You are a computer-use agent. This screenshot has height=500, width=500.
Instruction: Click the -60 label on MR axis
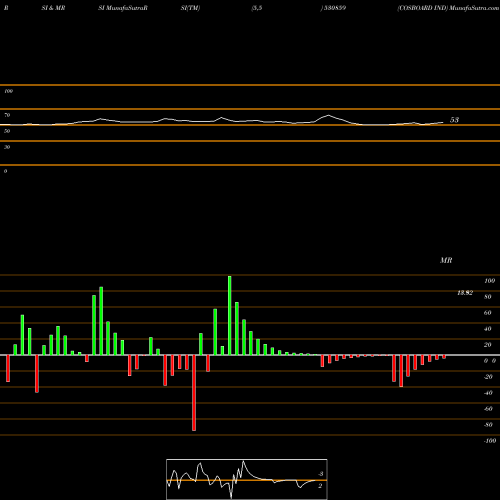(488, 409)
